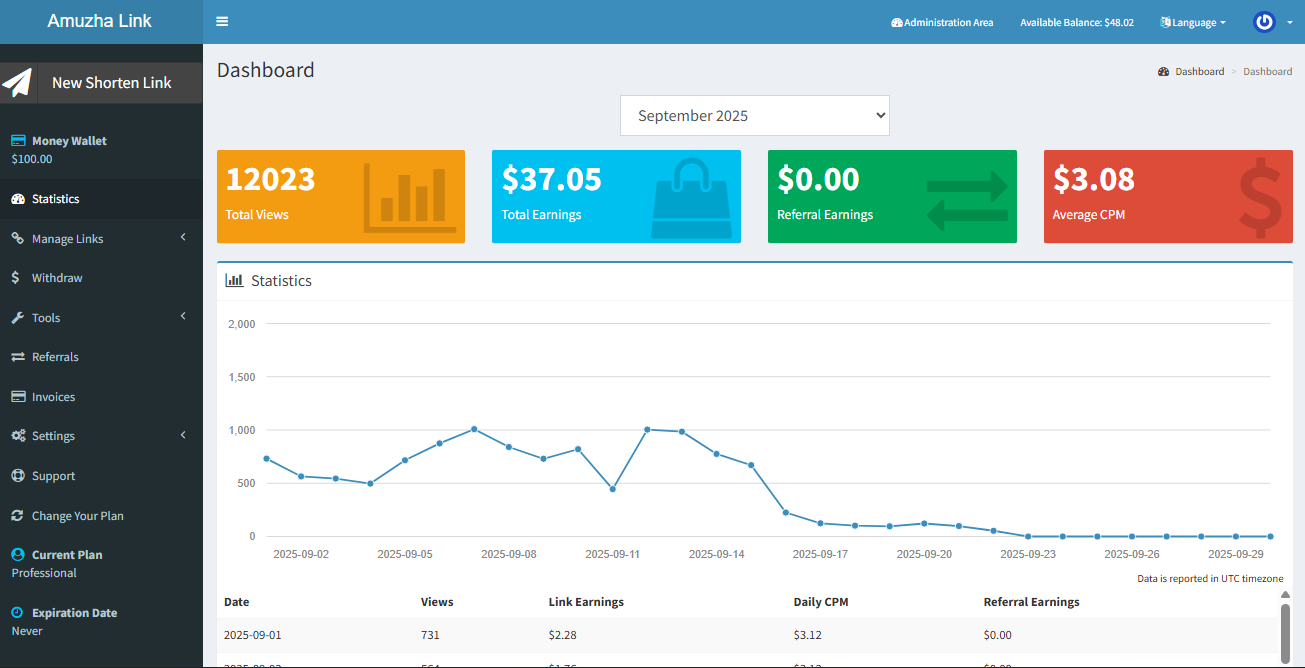Expand the Tools sidebar submenu
This screenshot has width=1305, height=668.
point(100,318)
